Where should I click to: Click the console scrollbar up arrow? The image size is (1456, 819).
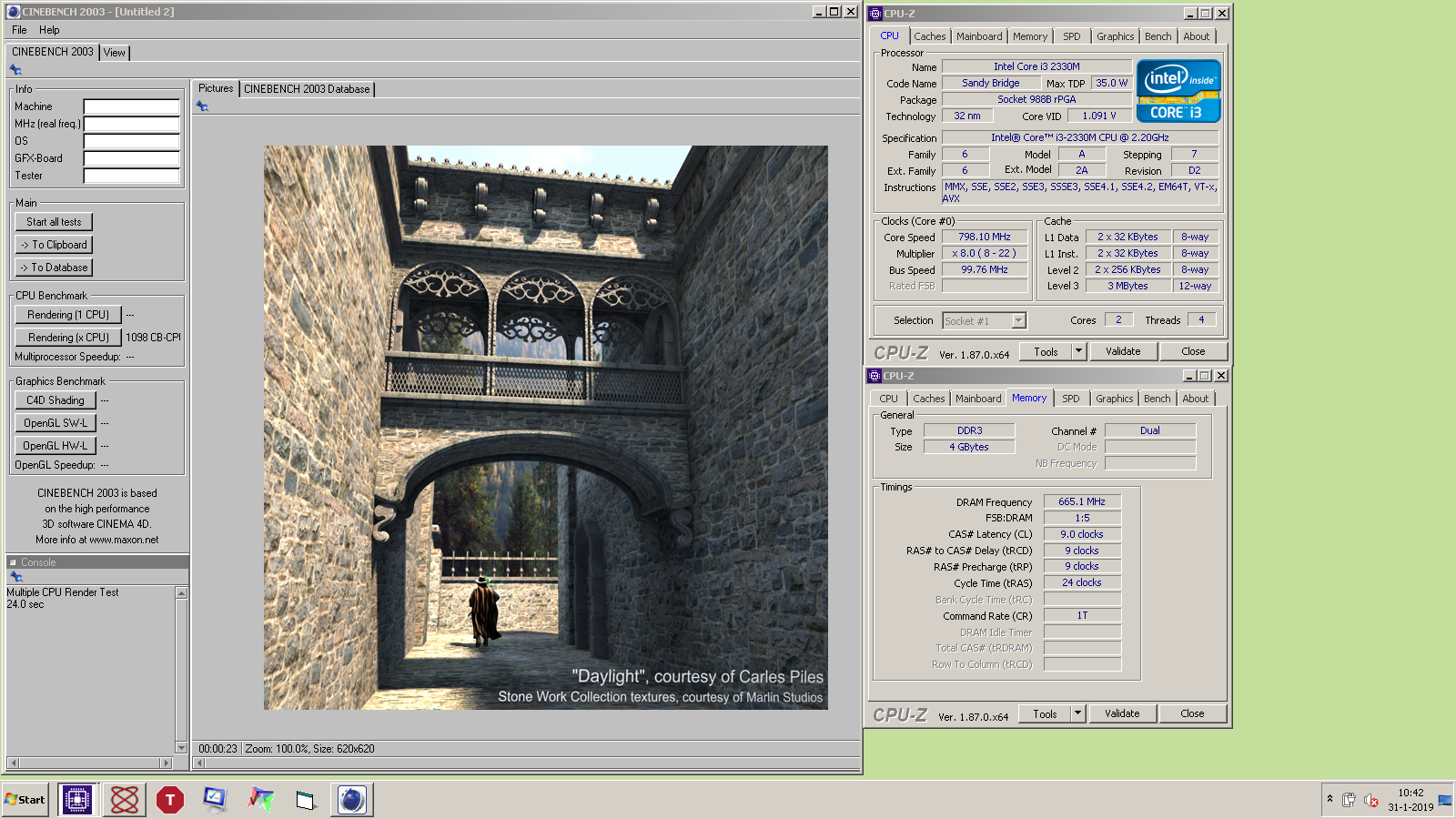tap(181, 593)
